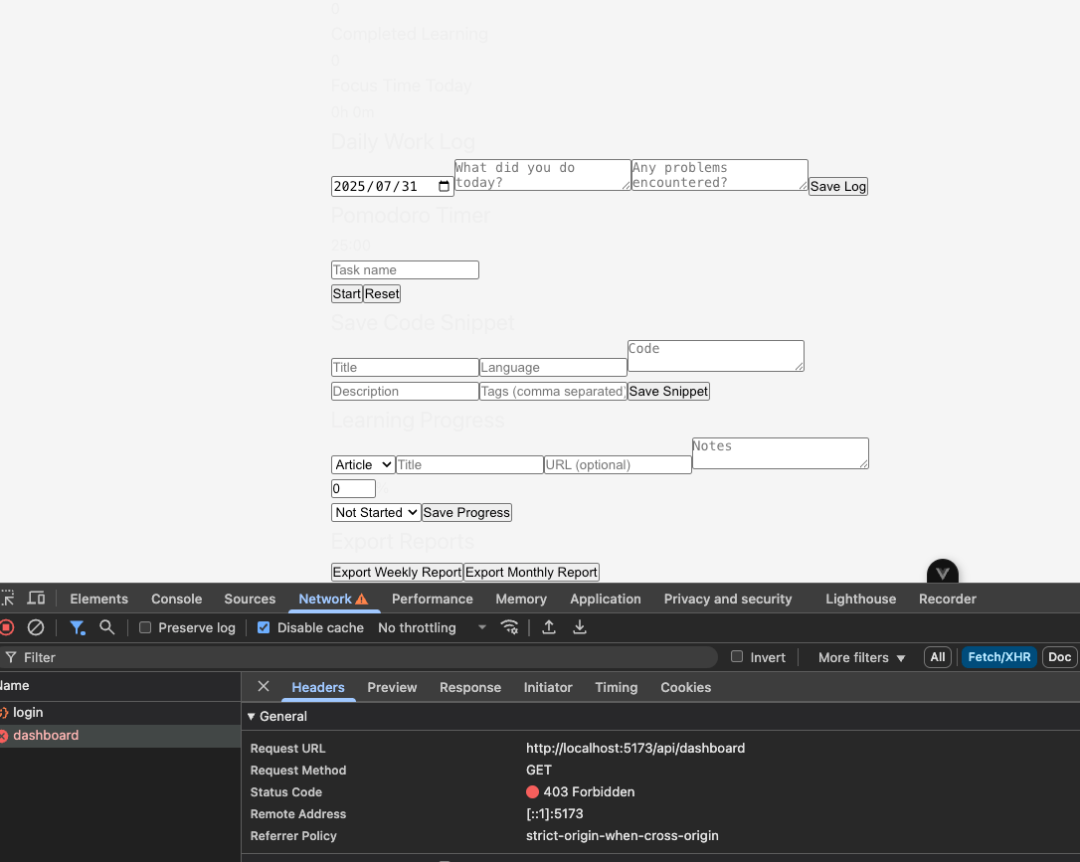Open the Recorder tab

(948, 599)
